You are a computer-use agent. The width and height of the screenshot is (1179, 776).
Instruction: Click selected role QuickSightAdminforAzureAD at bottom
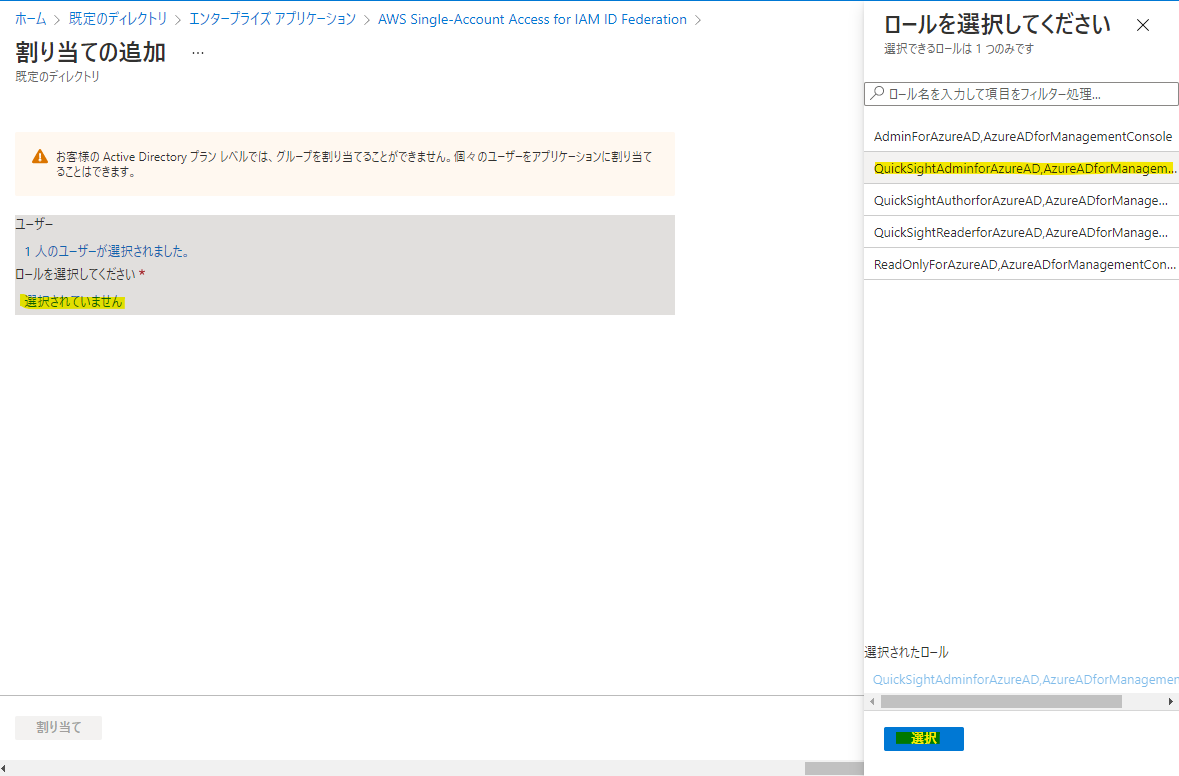coord(1025,679)
